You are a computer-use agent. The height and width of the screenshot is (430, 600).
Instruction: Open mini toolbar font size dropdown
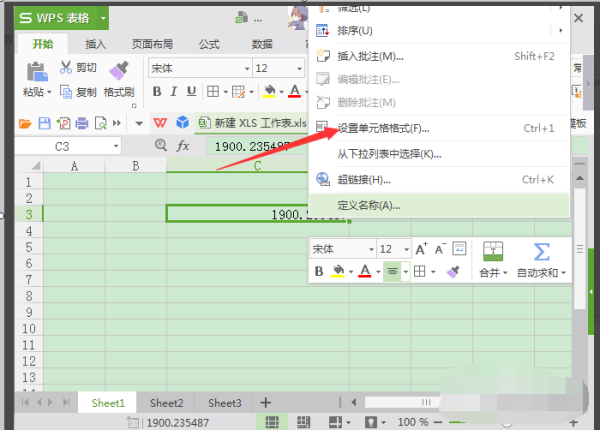(406, 250)
